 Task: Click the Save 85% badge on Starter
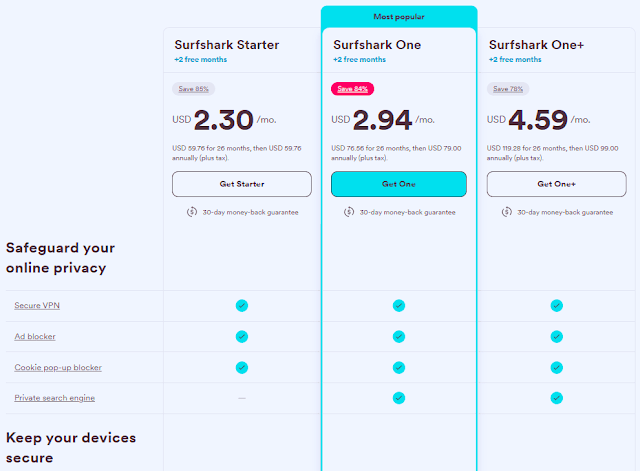pos(193,89)
